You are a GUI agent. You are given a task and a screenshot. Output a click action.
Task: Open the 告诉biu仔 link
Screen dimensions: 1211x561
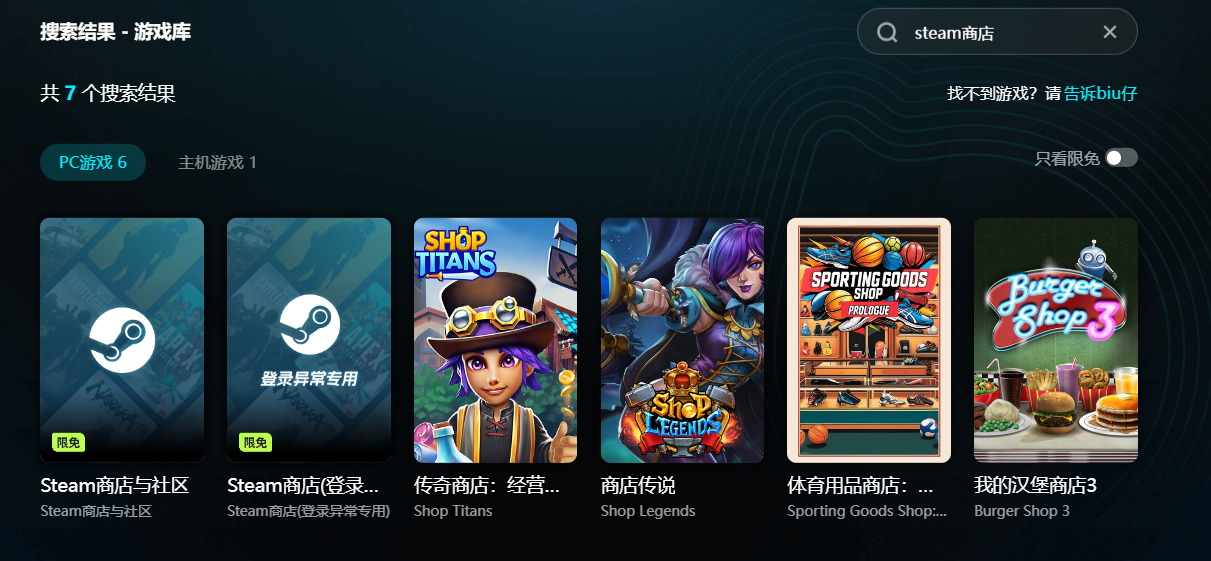(x=1100, y=94)
